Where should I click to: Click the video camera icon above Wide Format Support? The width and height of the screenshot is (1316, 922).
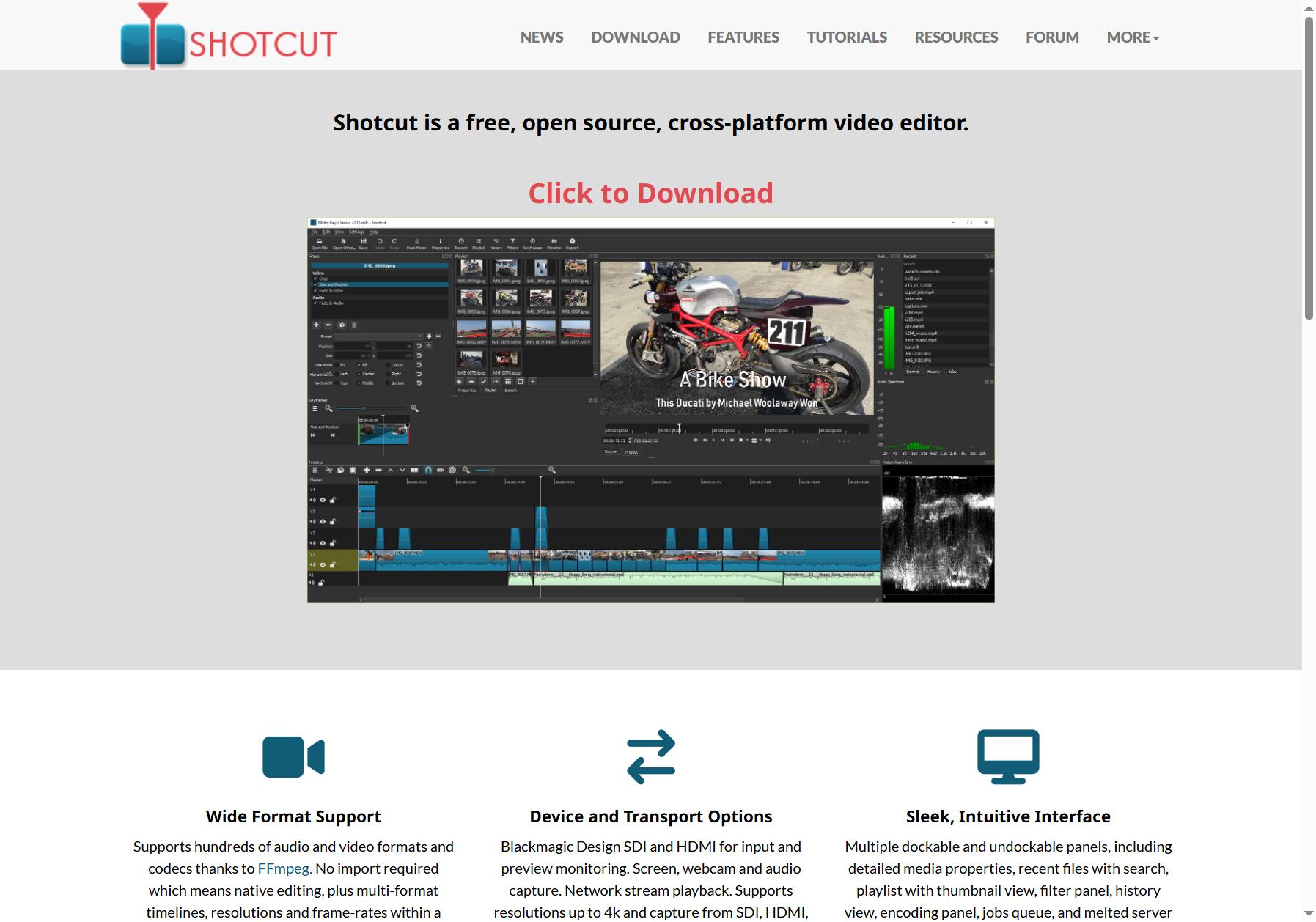[293, 756]
